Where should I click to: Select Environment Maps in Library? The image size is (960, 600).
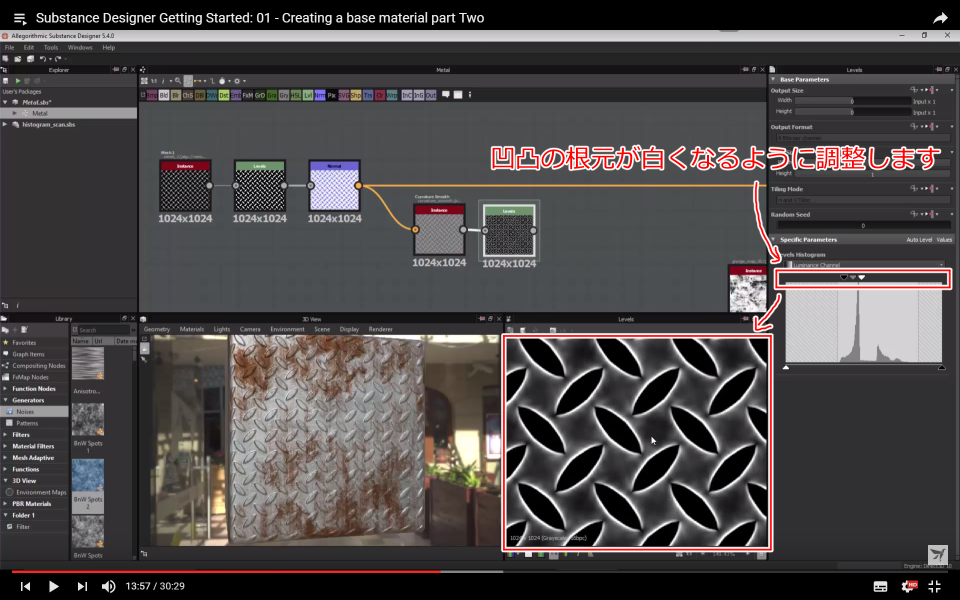click(42, 492)
